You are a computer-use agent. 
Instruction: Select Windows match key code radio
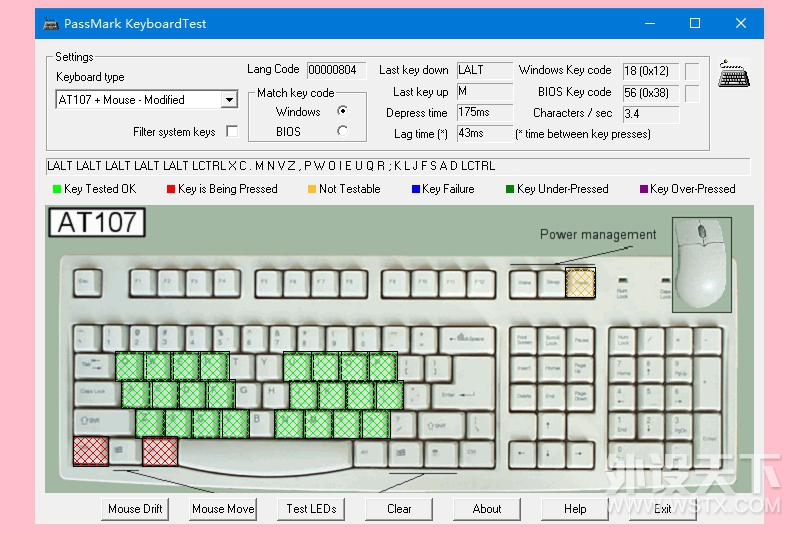342,111
